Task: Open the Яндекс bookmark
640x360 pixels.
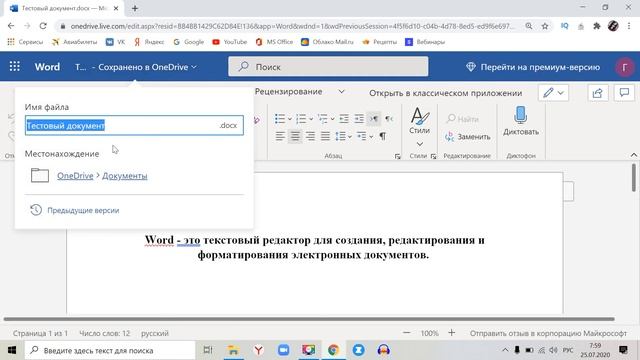Action: (x=149, y=42)
